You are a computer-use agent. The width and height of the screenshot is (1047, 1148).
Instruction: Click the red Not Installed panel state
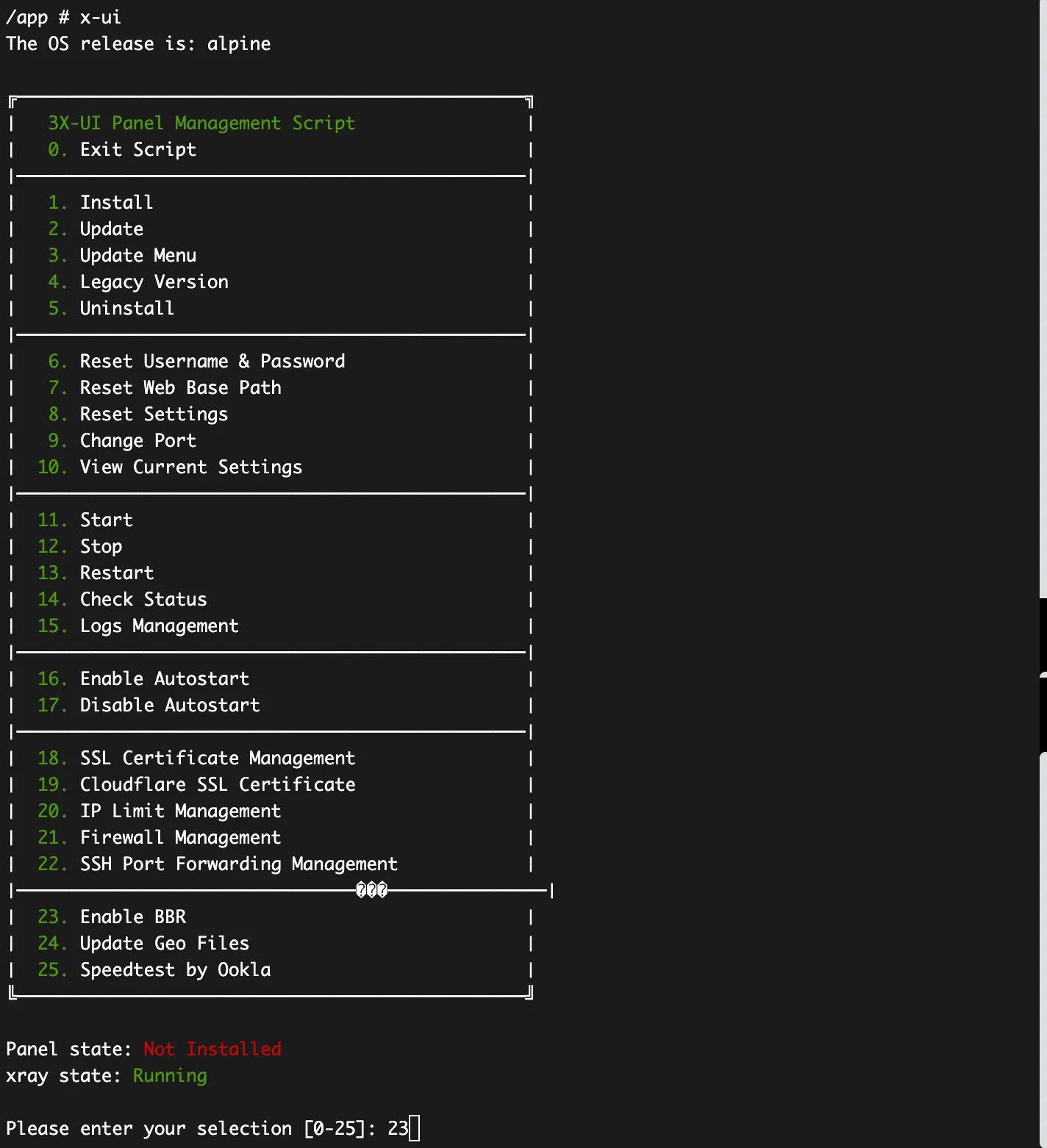[212, 1049]
